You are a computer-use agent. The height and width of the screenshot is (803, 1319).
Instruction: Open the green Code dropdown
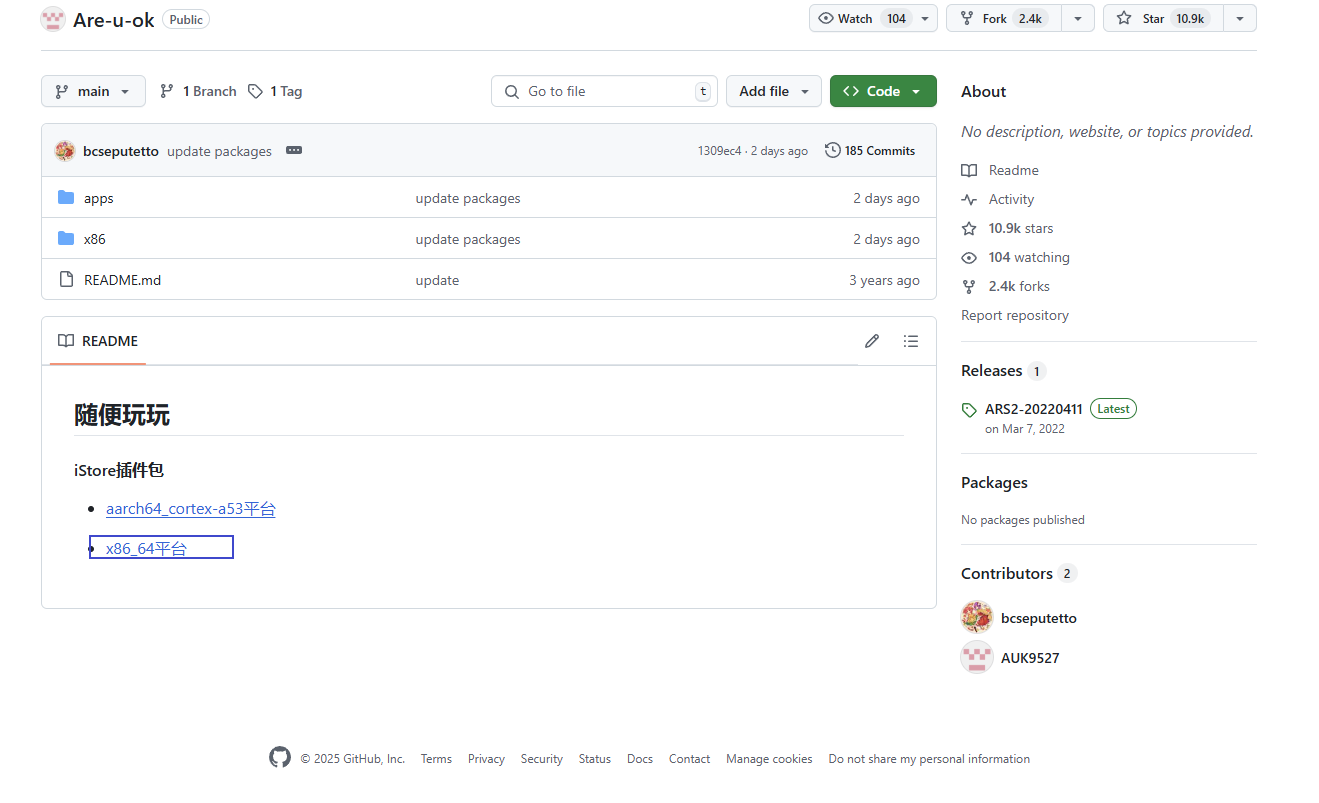[x=883, y=91]
